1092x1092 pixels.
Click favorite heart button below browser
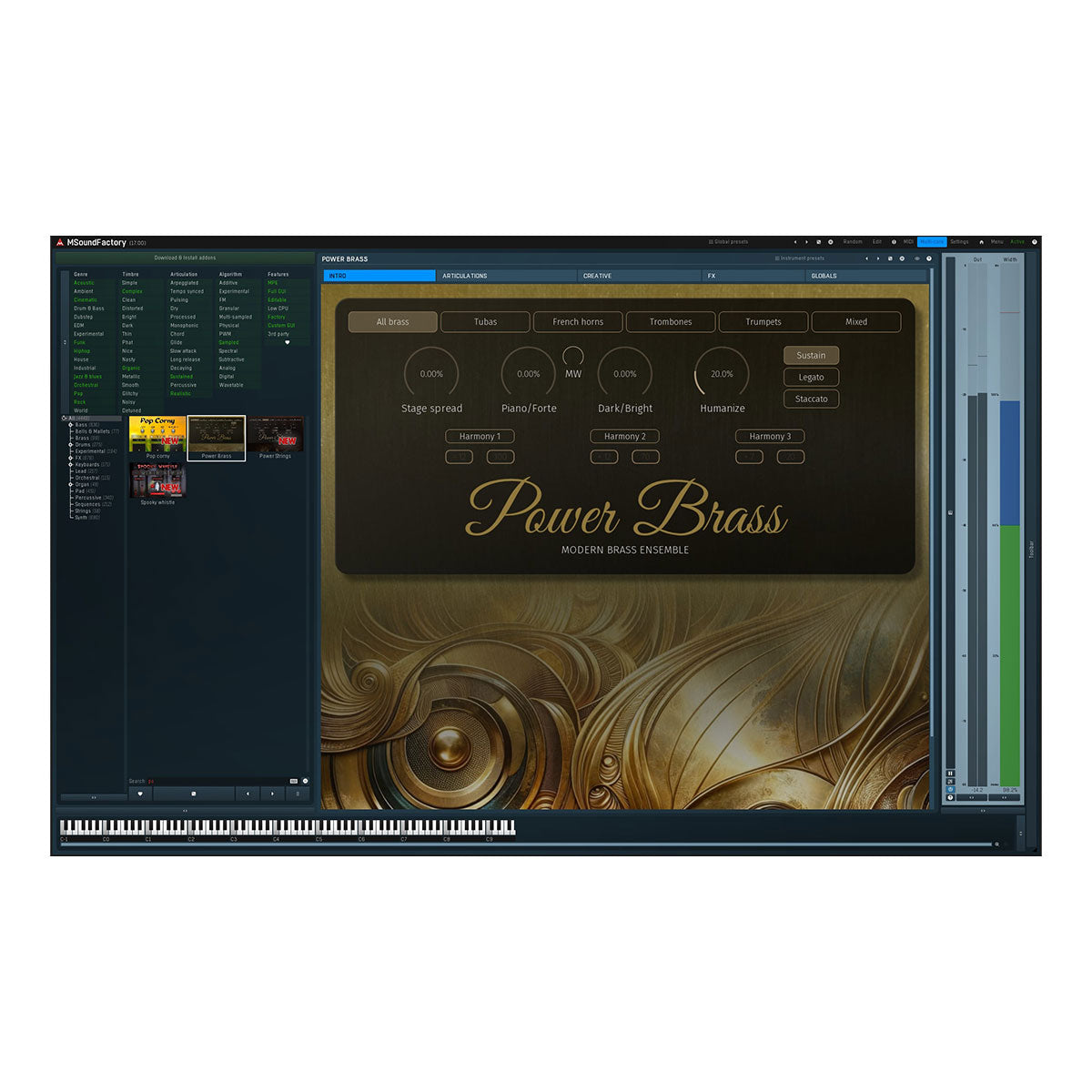[x=140, y=794]
